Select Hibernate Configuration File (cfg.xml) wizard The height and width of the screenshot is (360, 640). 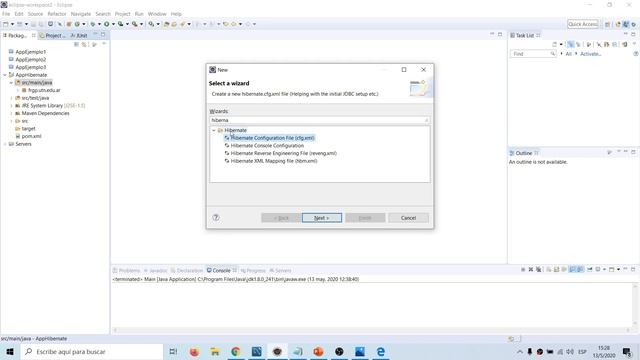(272, 138)
